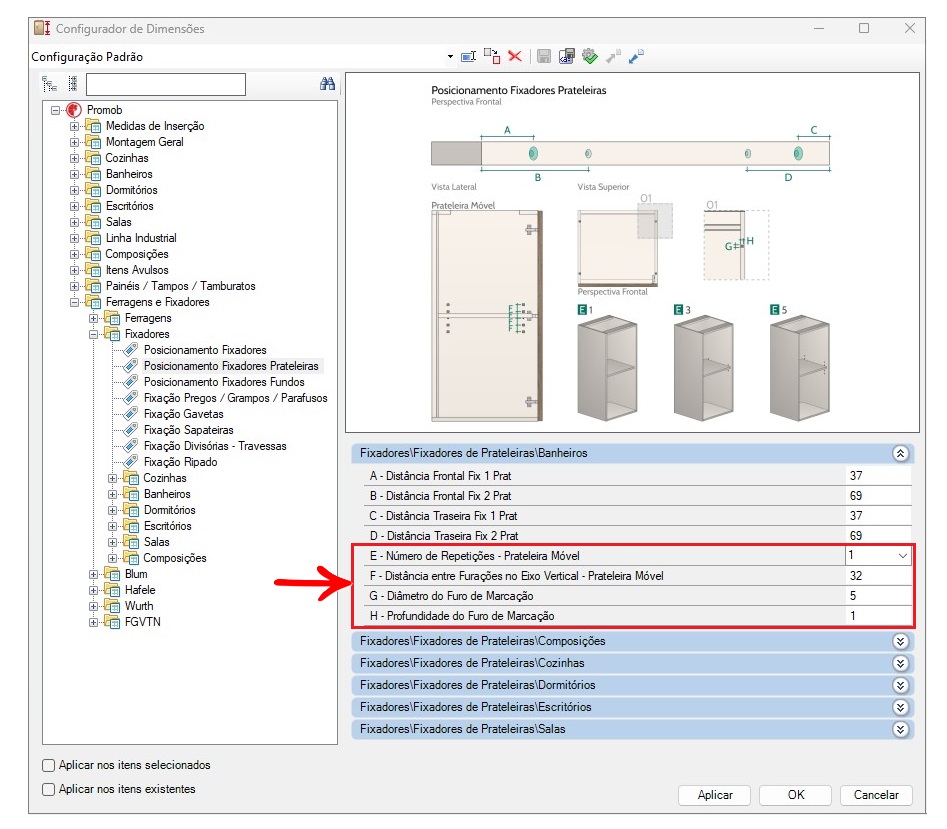Expand the Blum tree node
The image size is (947, 829).
[x=94, y=574]
